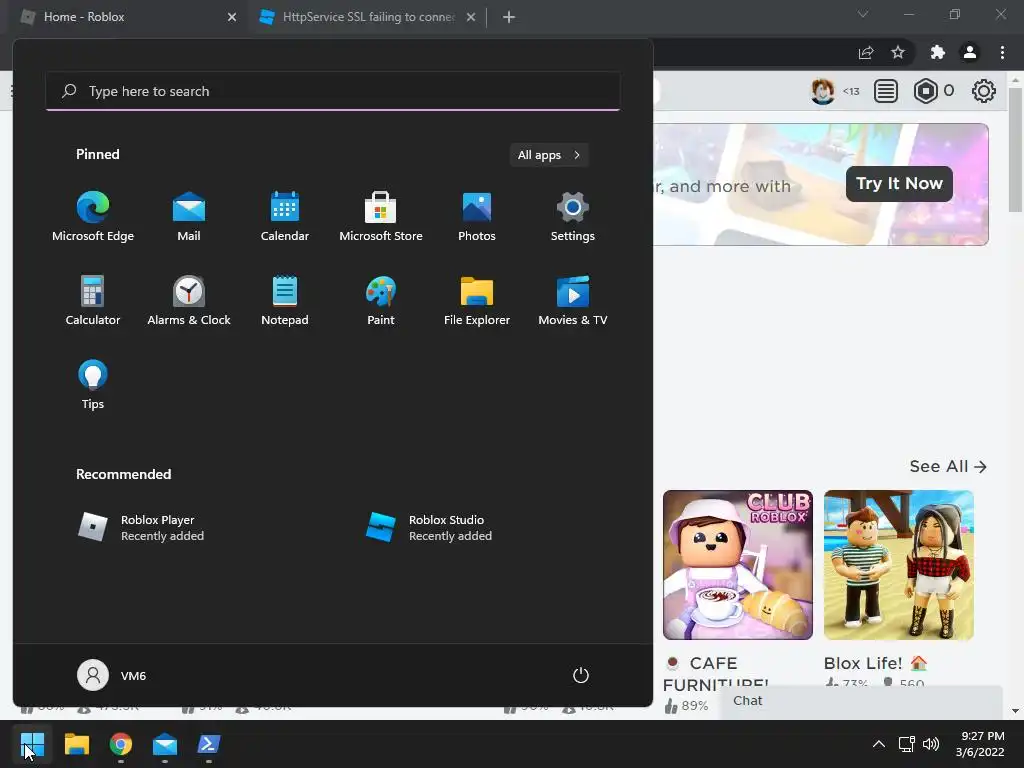
Task: Open Roblox notifications feed icon
Action: tap(886, 91)
